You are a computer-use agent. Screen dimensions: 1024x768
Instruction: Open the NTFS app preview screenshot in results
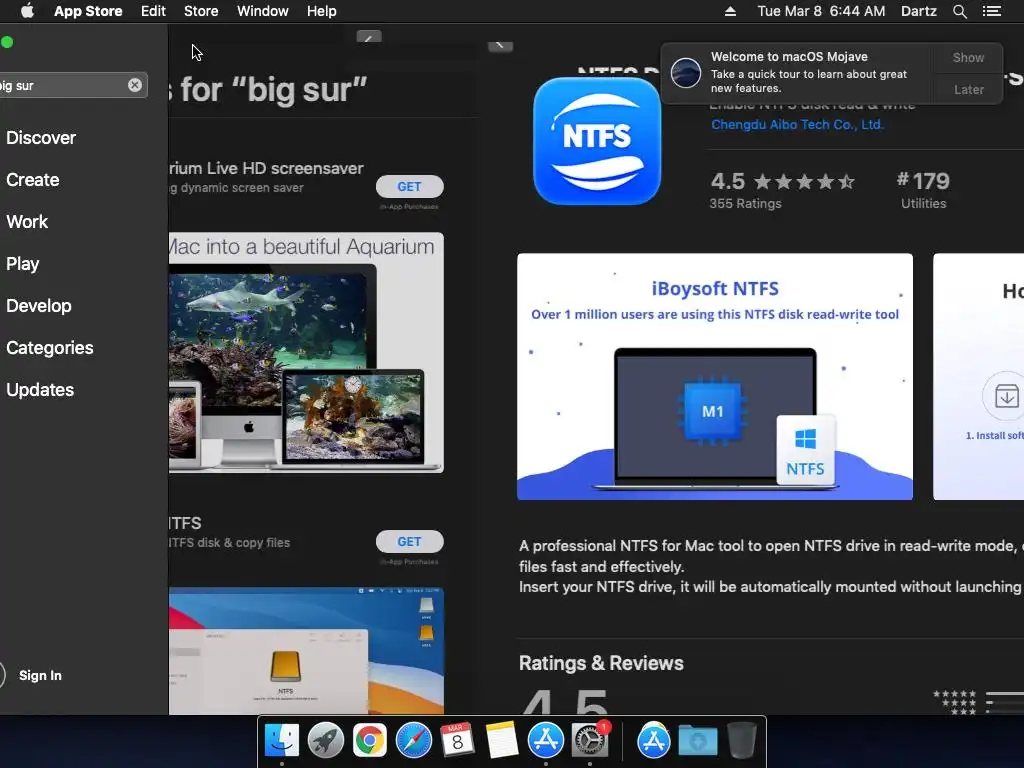(x=306, y=651)
